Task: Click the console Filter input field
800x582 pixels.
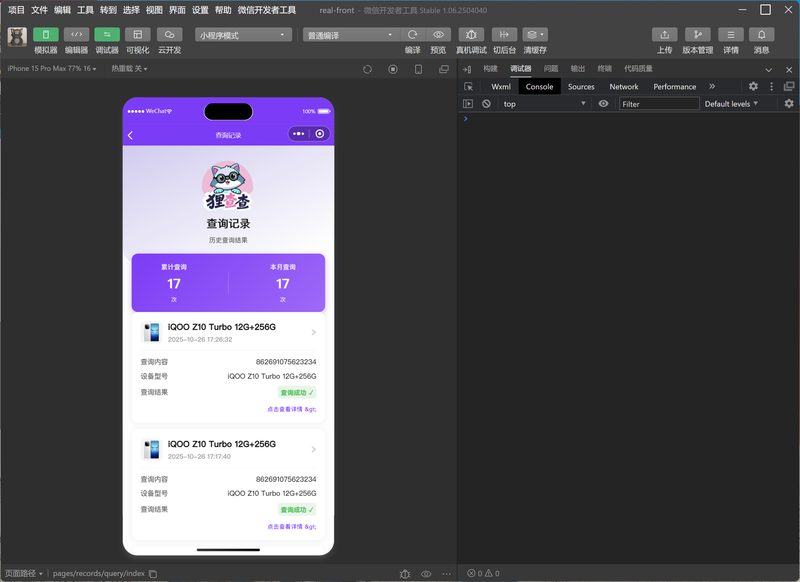Action: coord(659,104)
